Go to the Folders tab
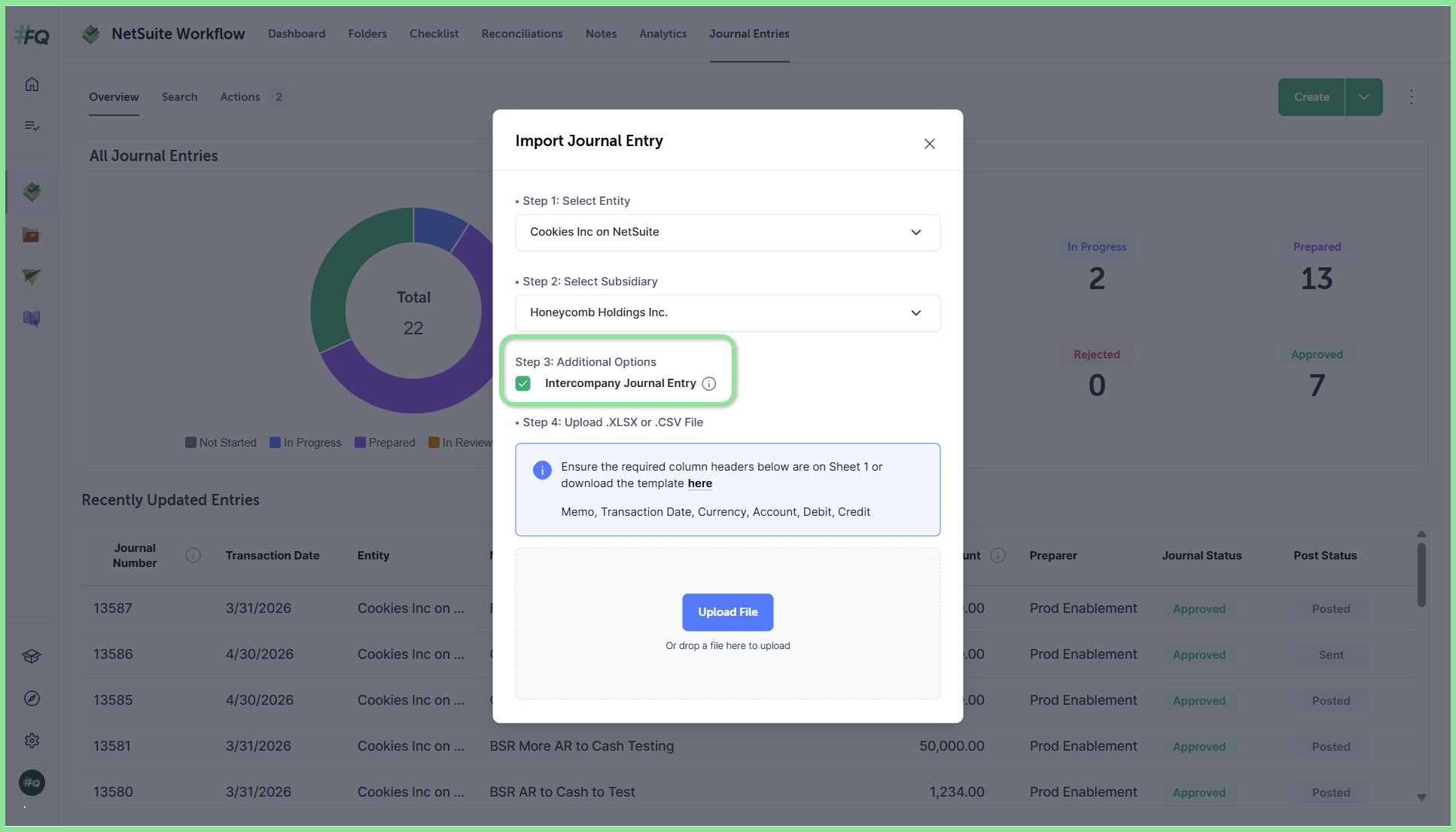1456x832 pixels. point(367,34)
